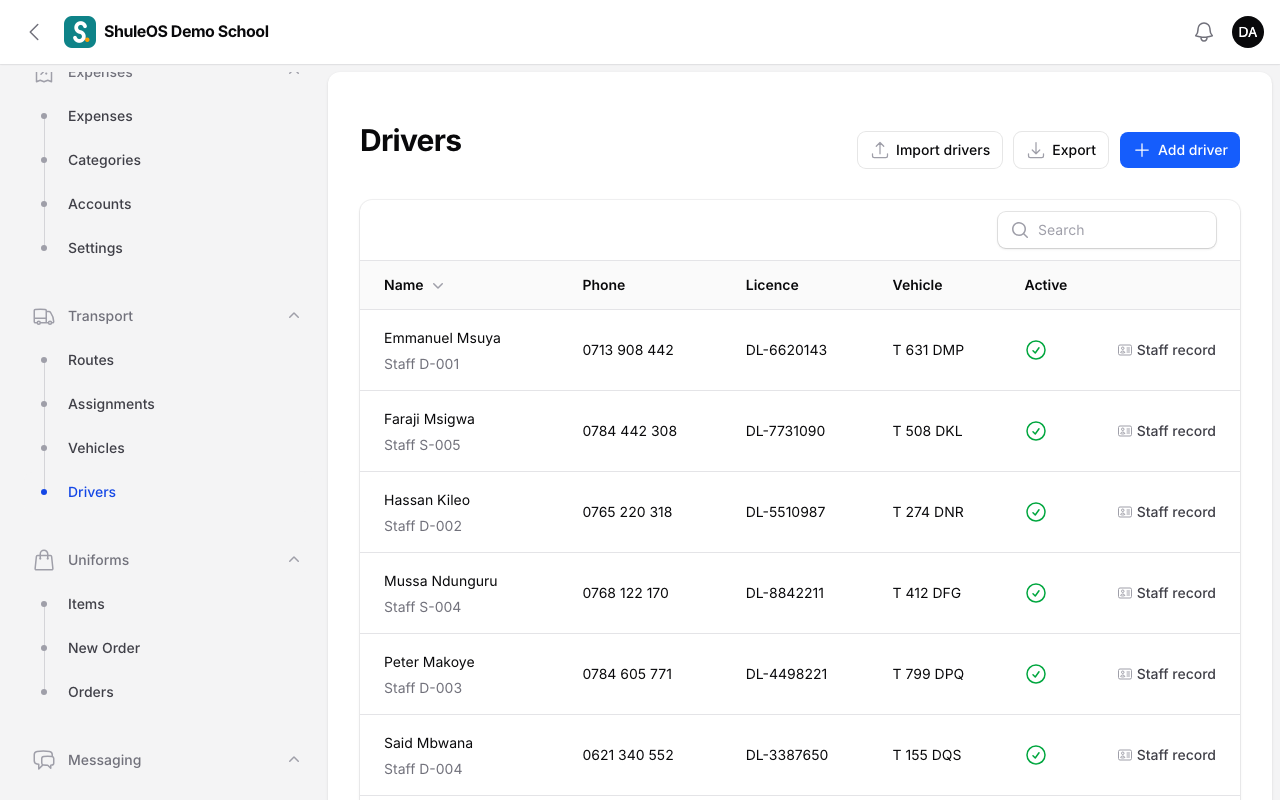1280x800 pixels.
Task: Click vehicle plate T 274 DNR
Action: pyautogui.click(x=929, y=512)
